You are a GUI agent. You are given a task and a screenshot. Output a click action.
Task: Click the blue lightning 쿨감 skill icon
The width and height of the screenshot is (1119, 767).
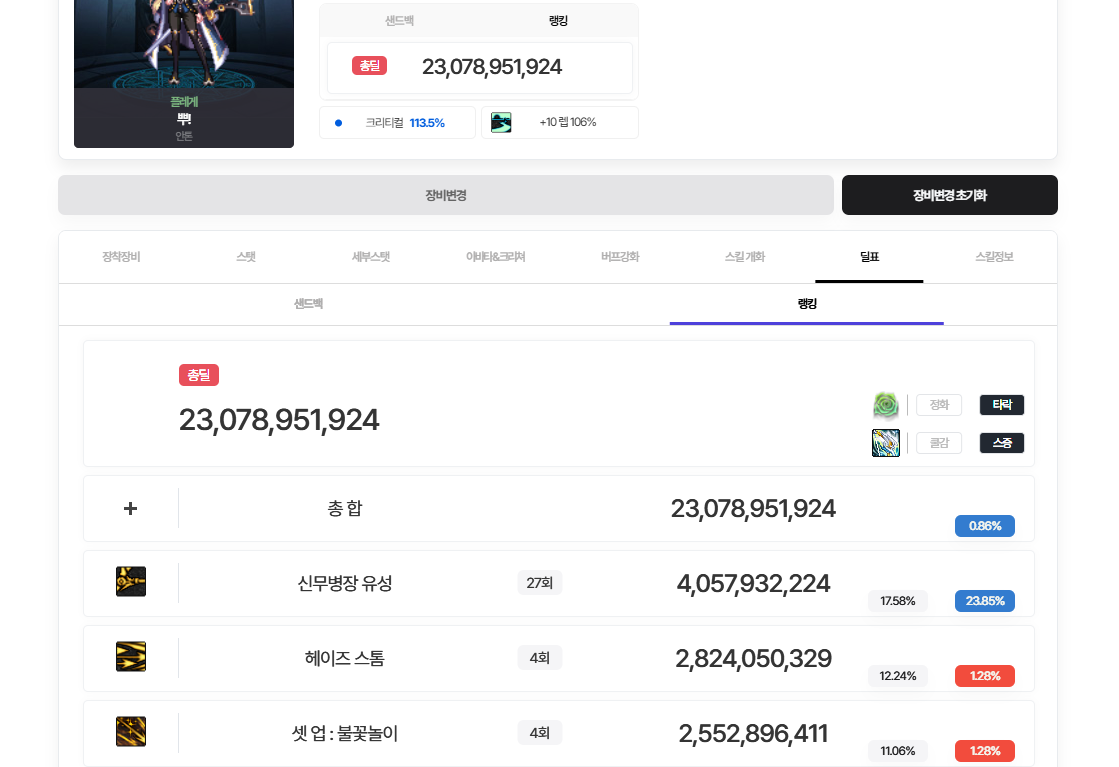(886, 443)
